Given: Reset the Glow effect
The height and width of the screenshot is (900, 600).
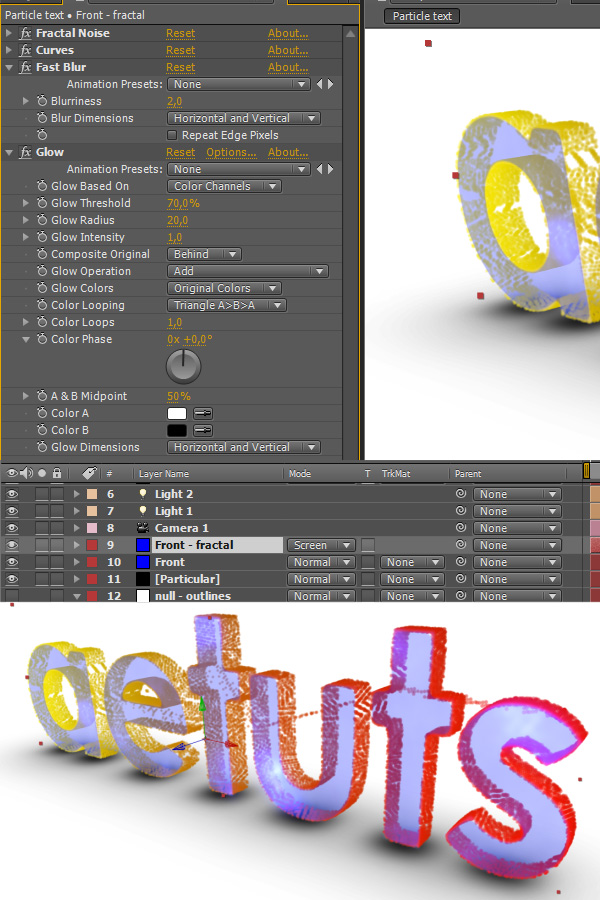Looking at the screenshot, I should tap(181, 152).
